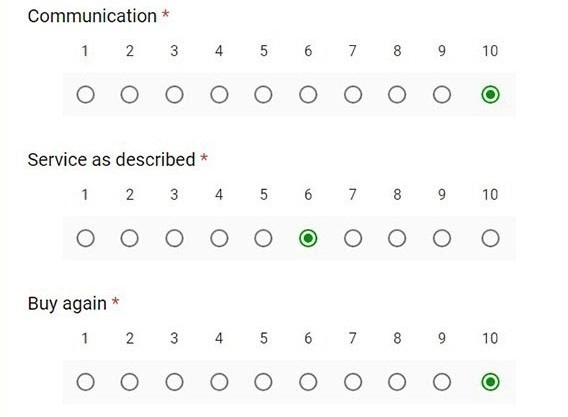Choose rating 10 for Service as described

click(490, 238)
